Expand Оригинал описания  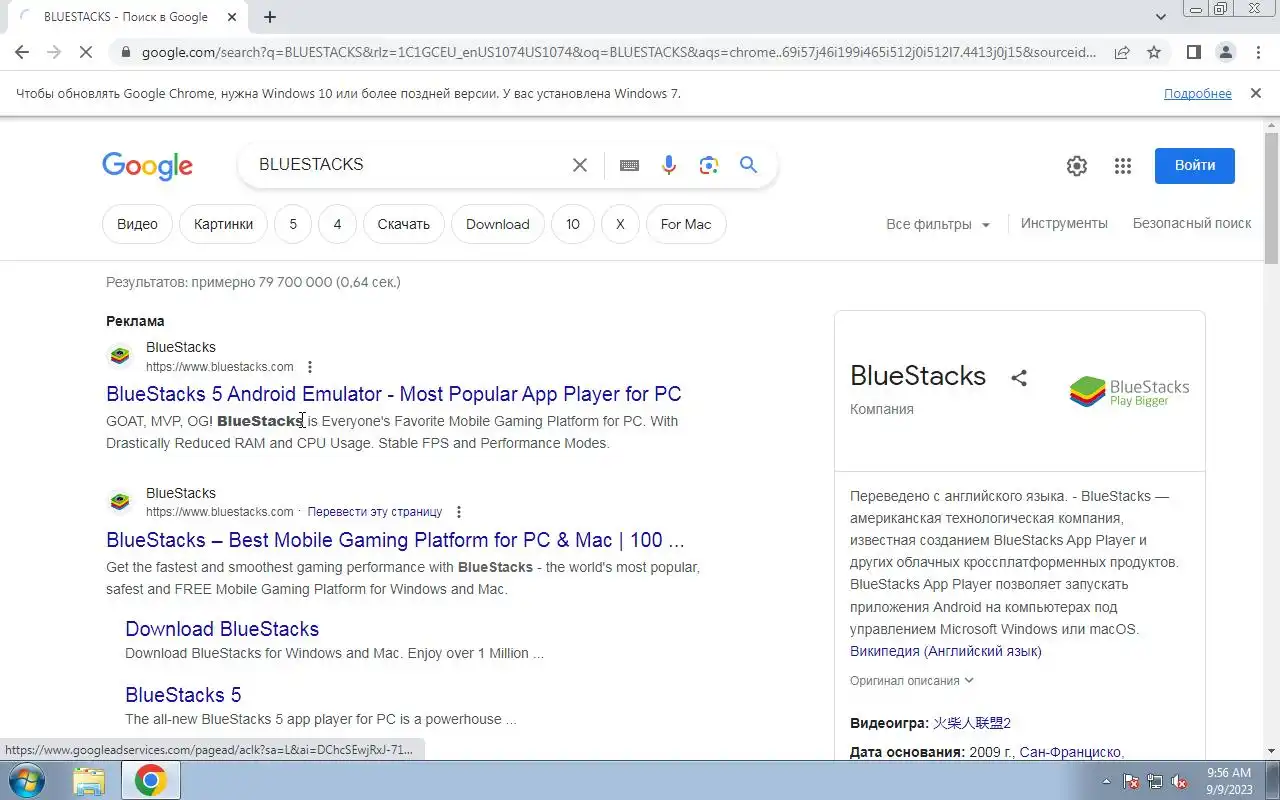(911, 681)
